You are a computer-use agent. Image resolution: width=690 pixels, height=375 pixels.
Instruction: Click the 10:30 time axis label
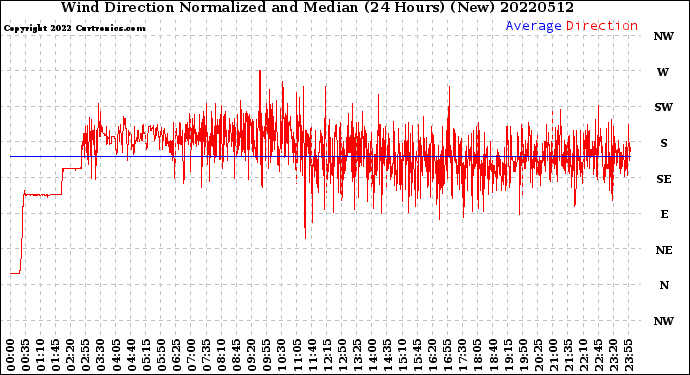pos(282,355)
